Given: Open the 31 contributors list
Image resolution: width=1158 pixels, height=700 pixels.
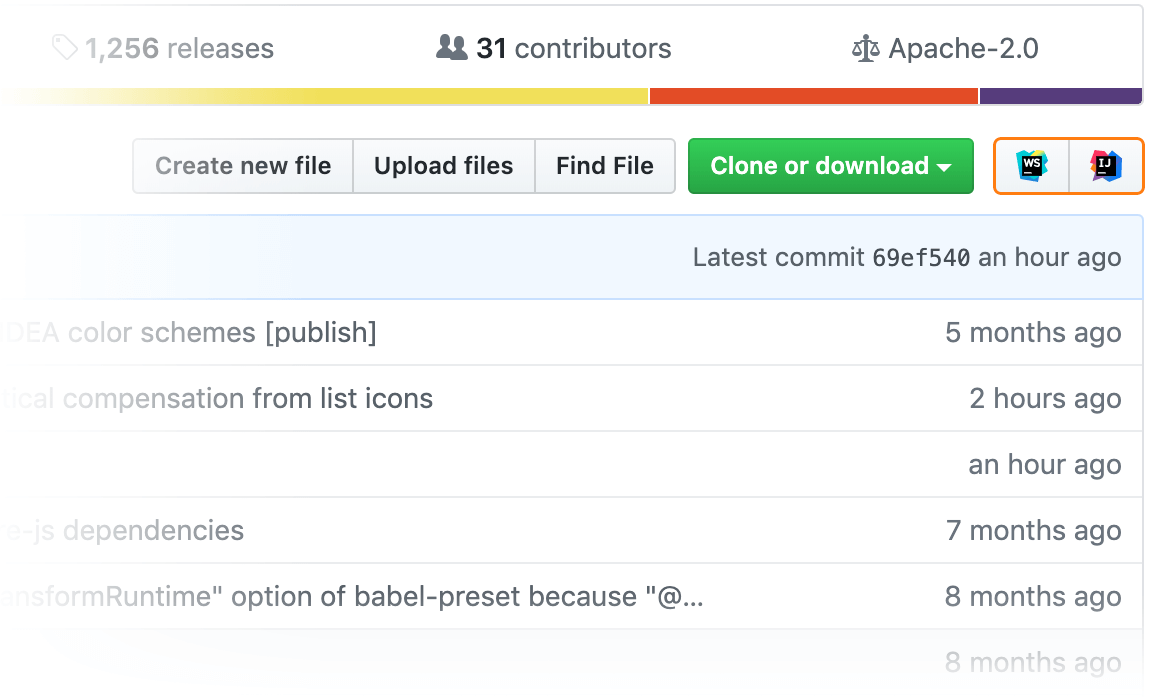Looking at the screenshot, I should point(573,48).
